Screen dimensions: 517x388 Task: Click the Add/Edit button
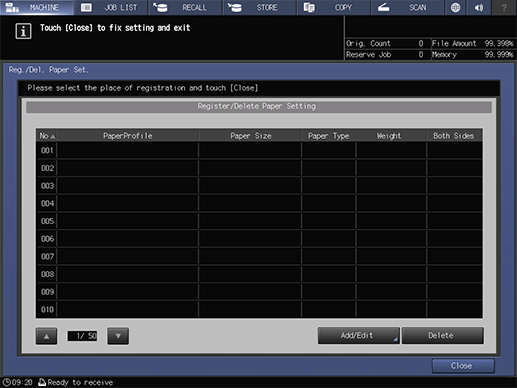click(x=358, y=335)
